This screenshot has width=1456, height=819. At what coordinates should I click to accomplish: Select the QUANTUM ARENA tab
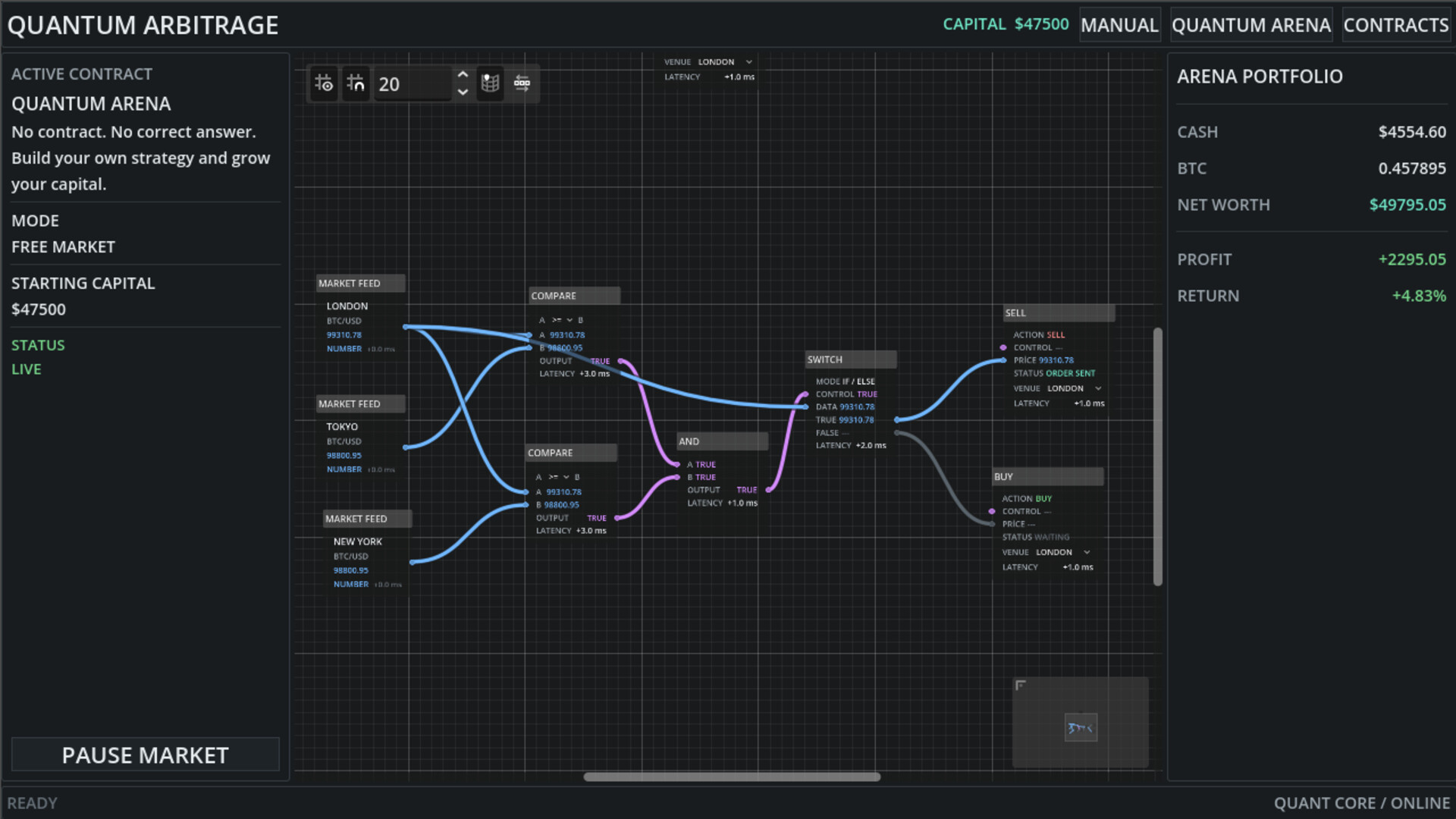click(x=1251, y=25)
